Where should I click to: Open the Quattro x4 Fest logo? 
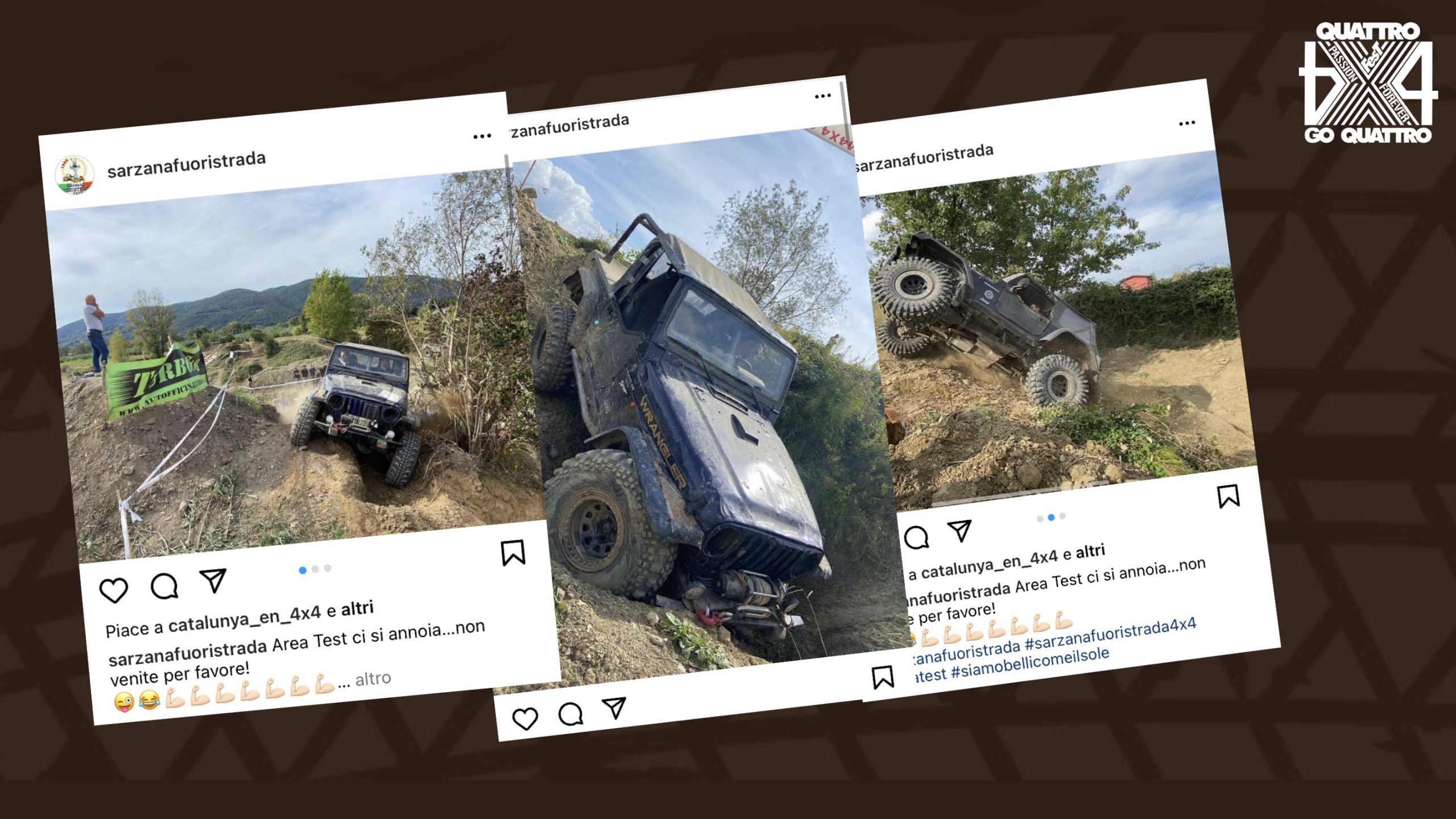point(1368,83)
